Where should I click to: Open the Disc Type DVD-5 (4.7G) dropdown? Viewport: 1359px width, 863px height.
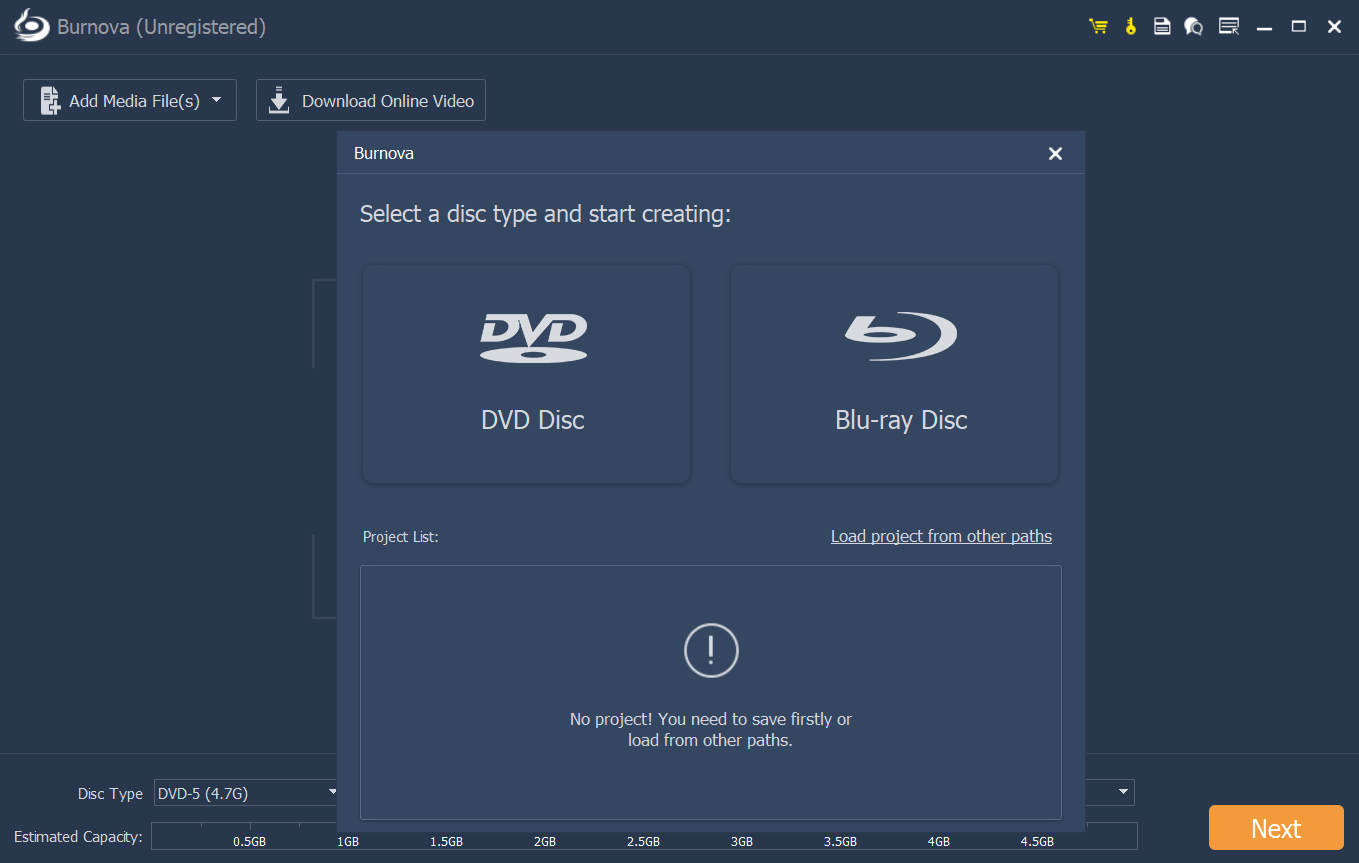click(246, 793)
